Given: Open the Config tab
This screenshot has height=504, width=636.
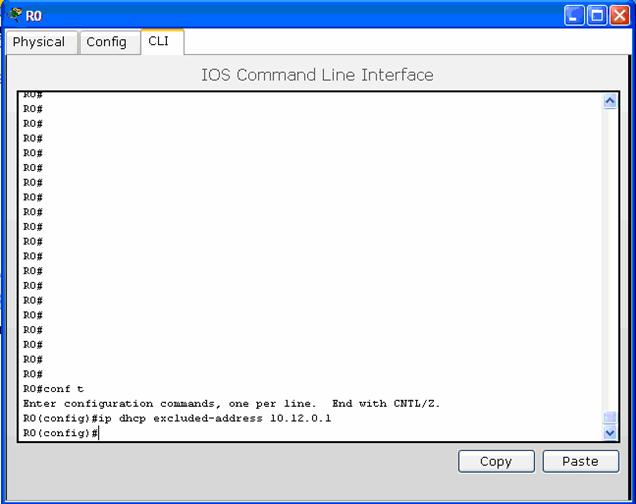Looking at the screenshot, I should 106,42.
